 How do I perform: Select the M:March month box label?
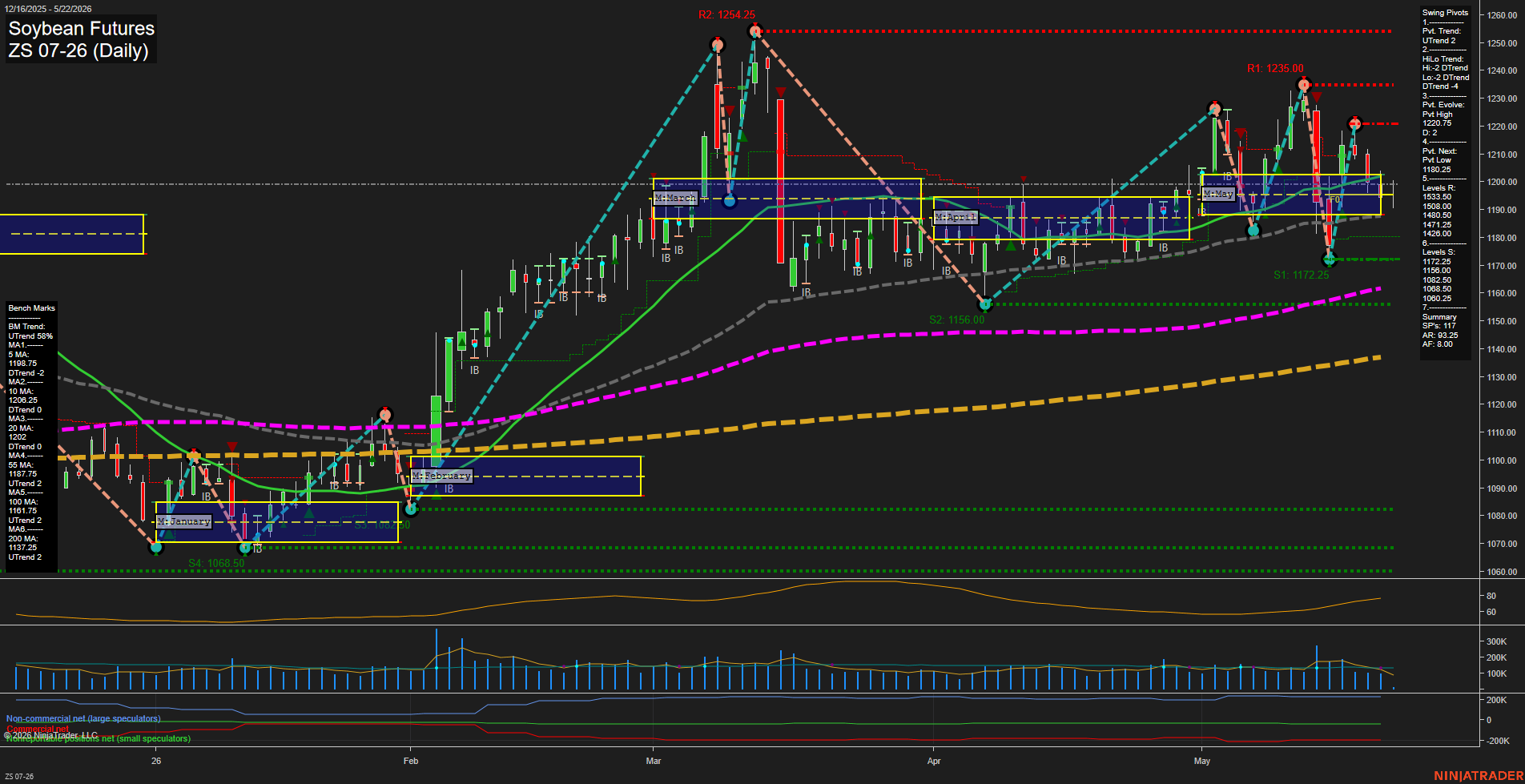[x=675, y=198]
